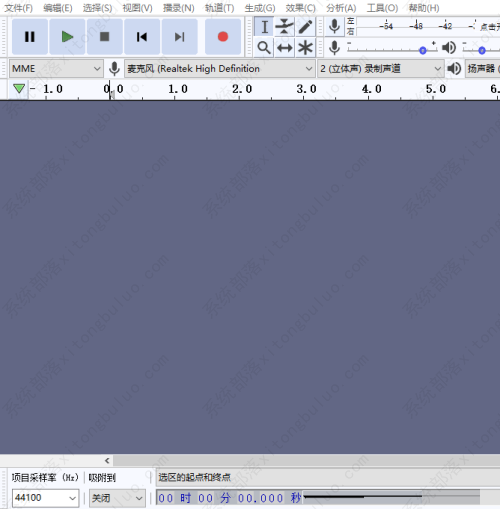Click the Pause button
The image size is (500, 509).
click(30, 37)
